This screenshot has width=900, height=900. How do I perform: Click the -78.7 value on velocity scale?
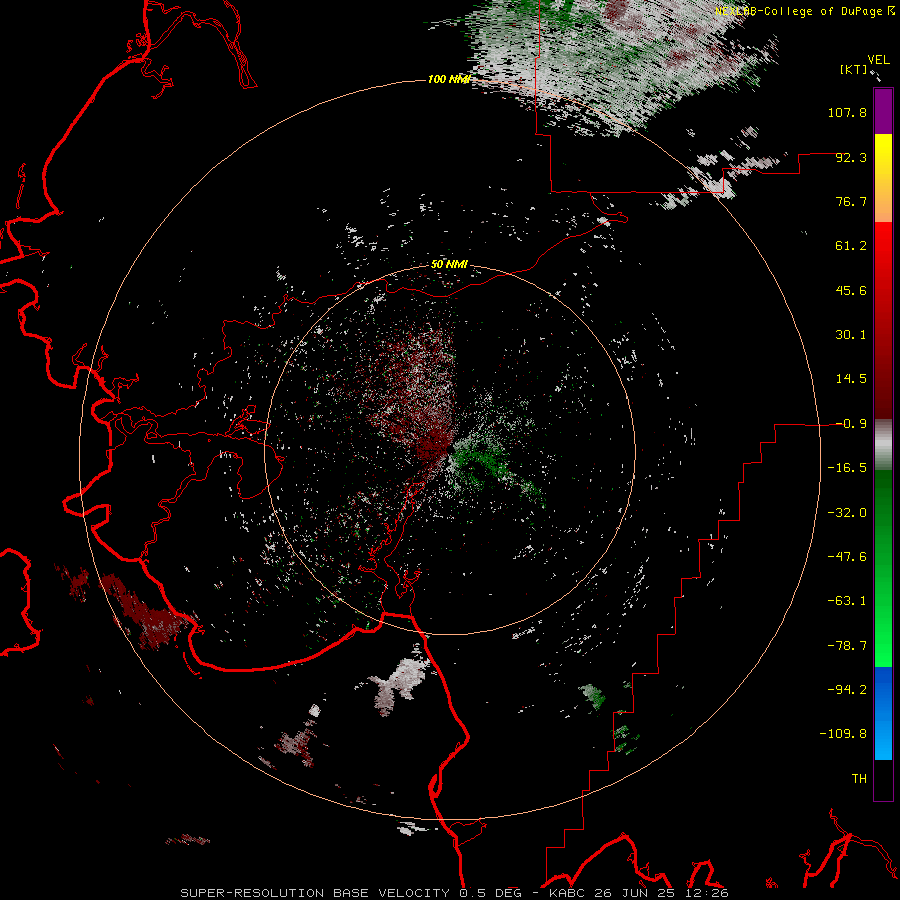tap(847, 646)
